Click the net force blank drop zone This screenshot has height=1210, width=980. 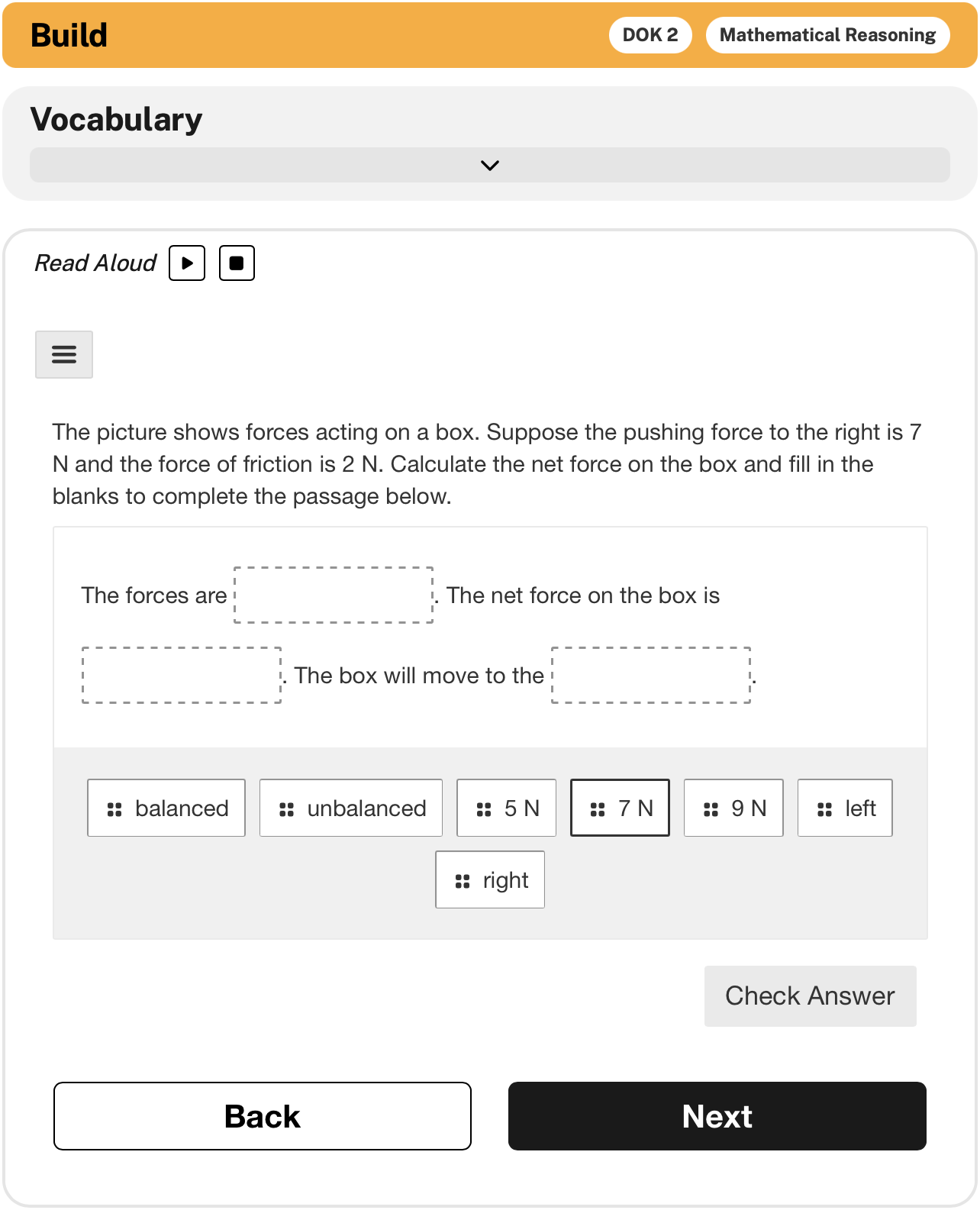[x=182, y=676]
